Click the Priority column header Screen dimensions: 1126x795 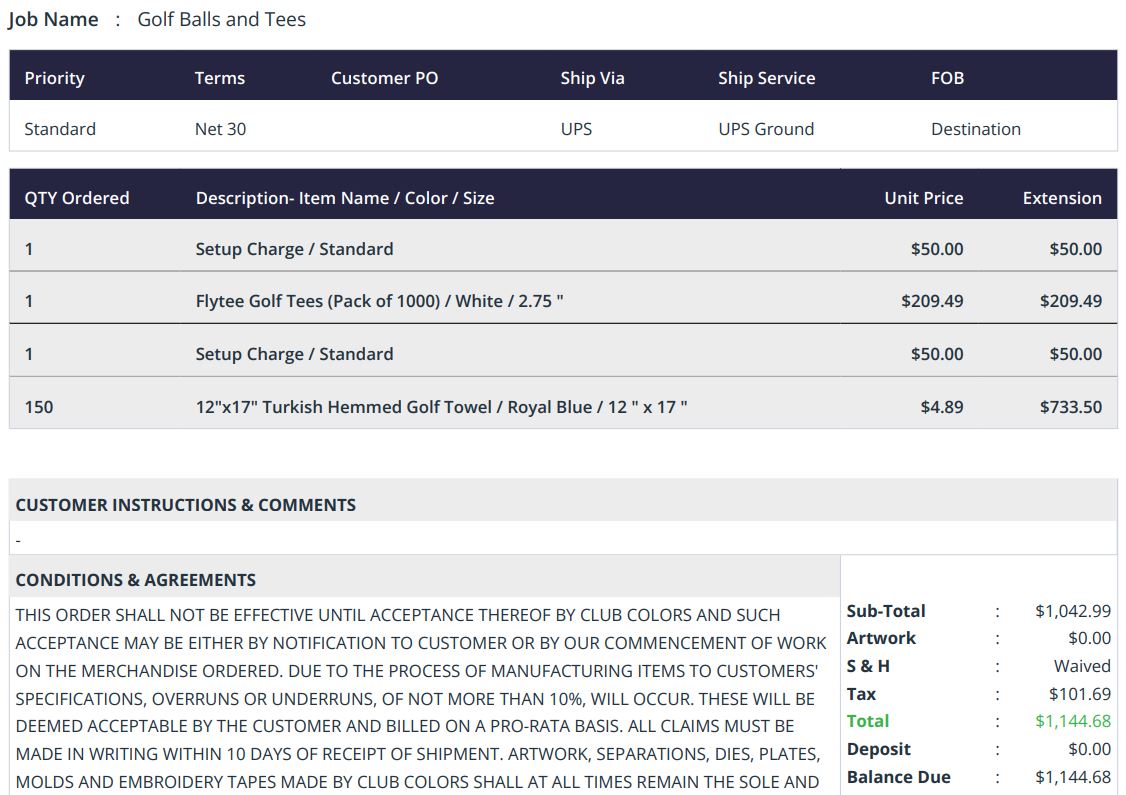(x=54, y=78)
